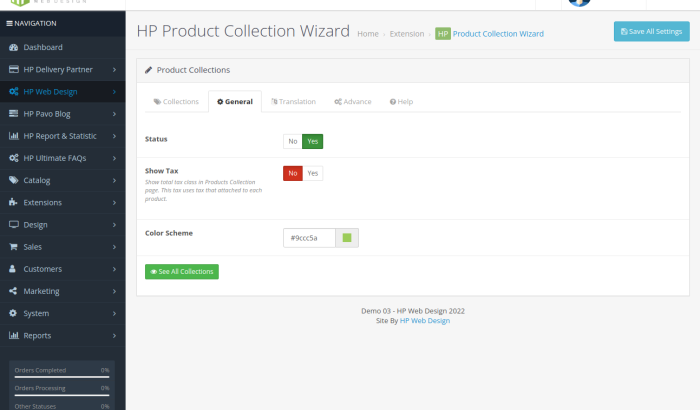Click the Show Tax help description text
Image resolution: width=700 pixels, height=410 pixels.
click(x=203, y=190)
